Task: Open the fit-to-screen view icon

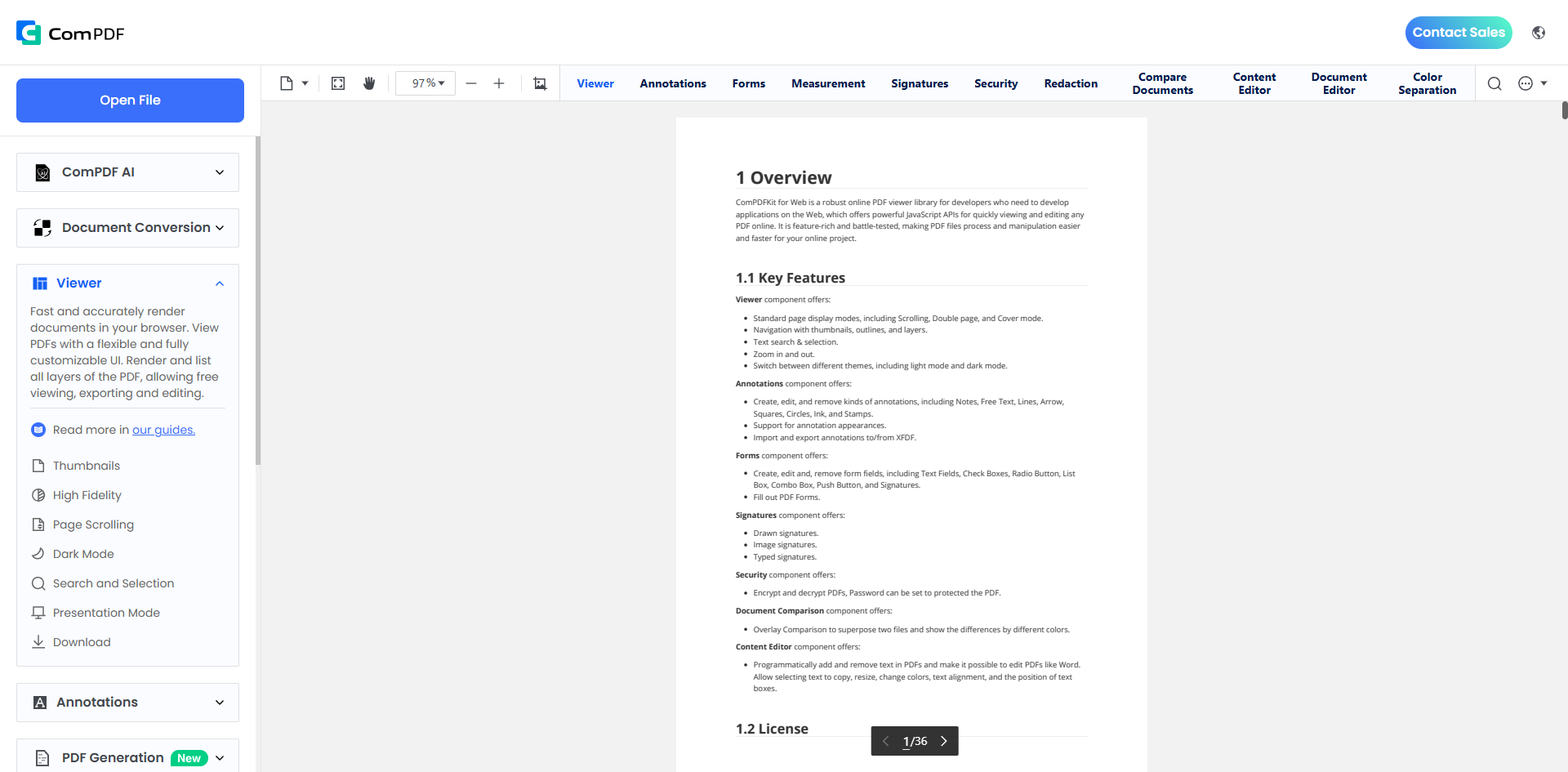Action: coord(337,83)
